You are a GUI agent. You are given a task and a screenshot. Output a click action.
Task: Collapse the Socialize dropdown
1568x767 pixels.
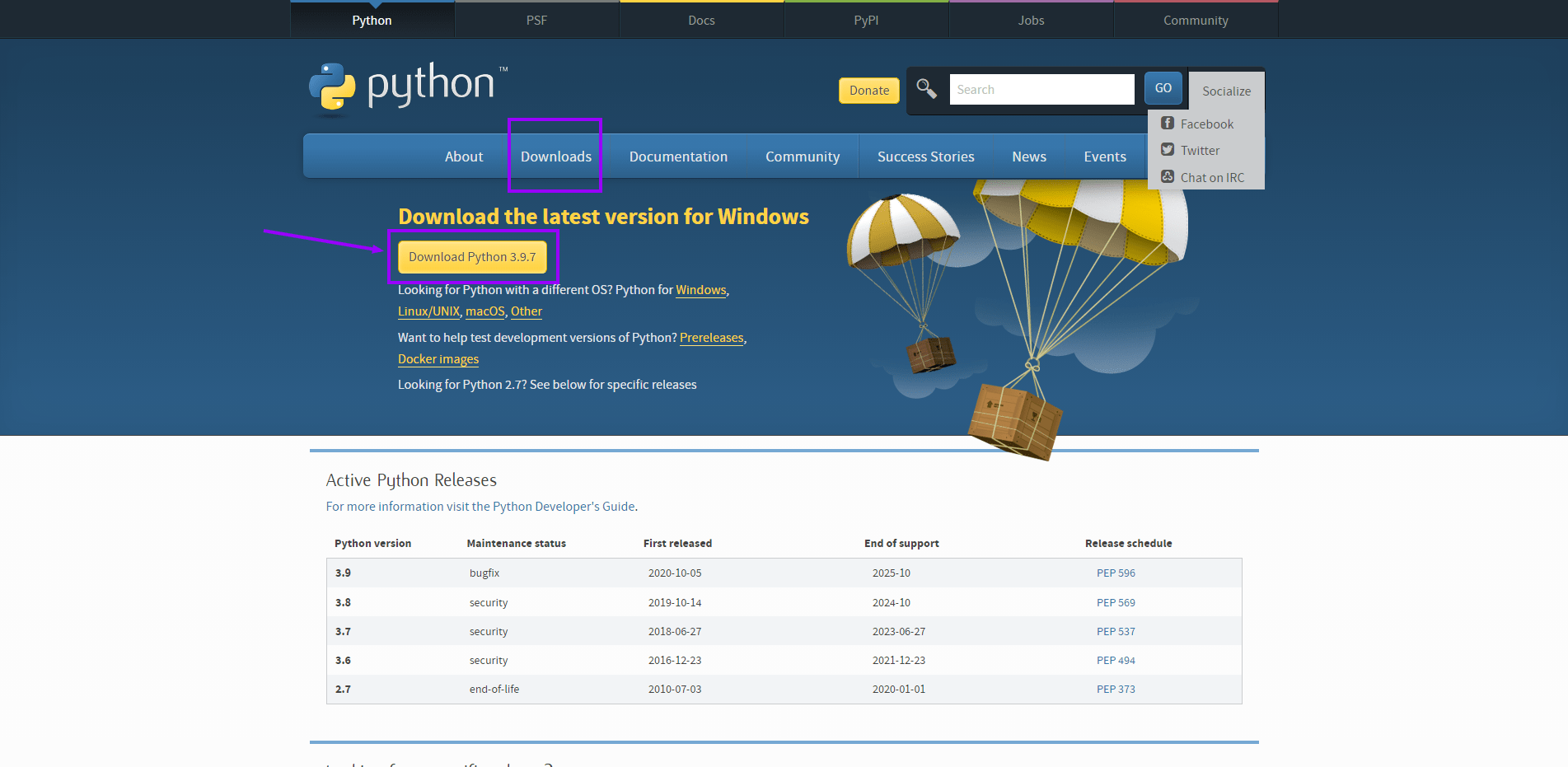point(1226,91)
